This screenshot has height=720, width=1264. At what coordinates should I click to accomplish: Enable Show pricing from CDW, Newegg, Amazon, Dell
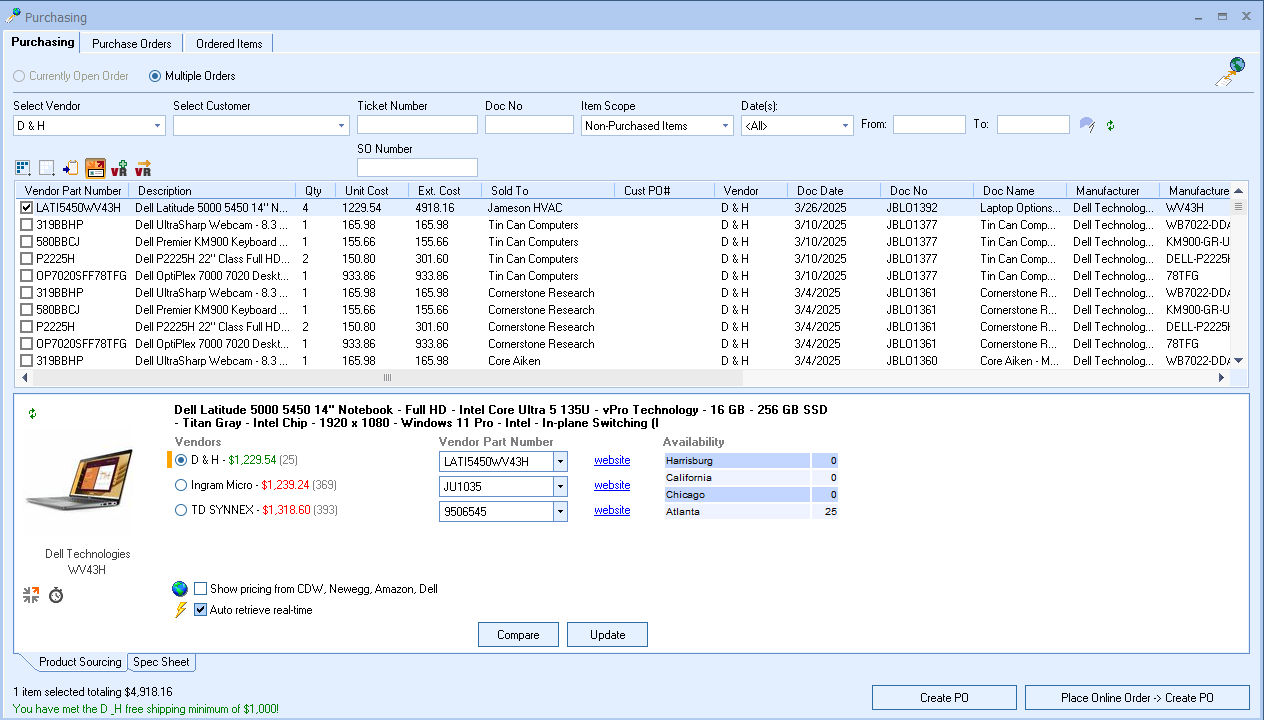coord(201,589)
